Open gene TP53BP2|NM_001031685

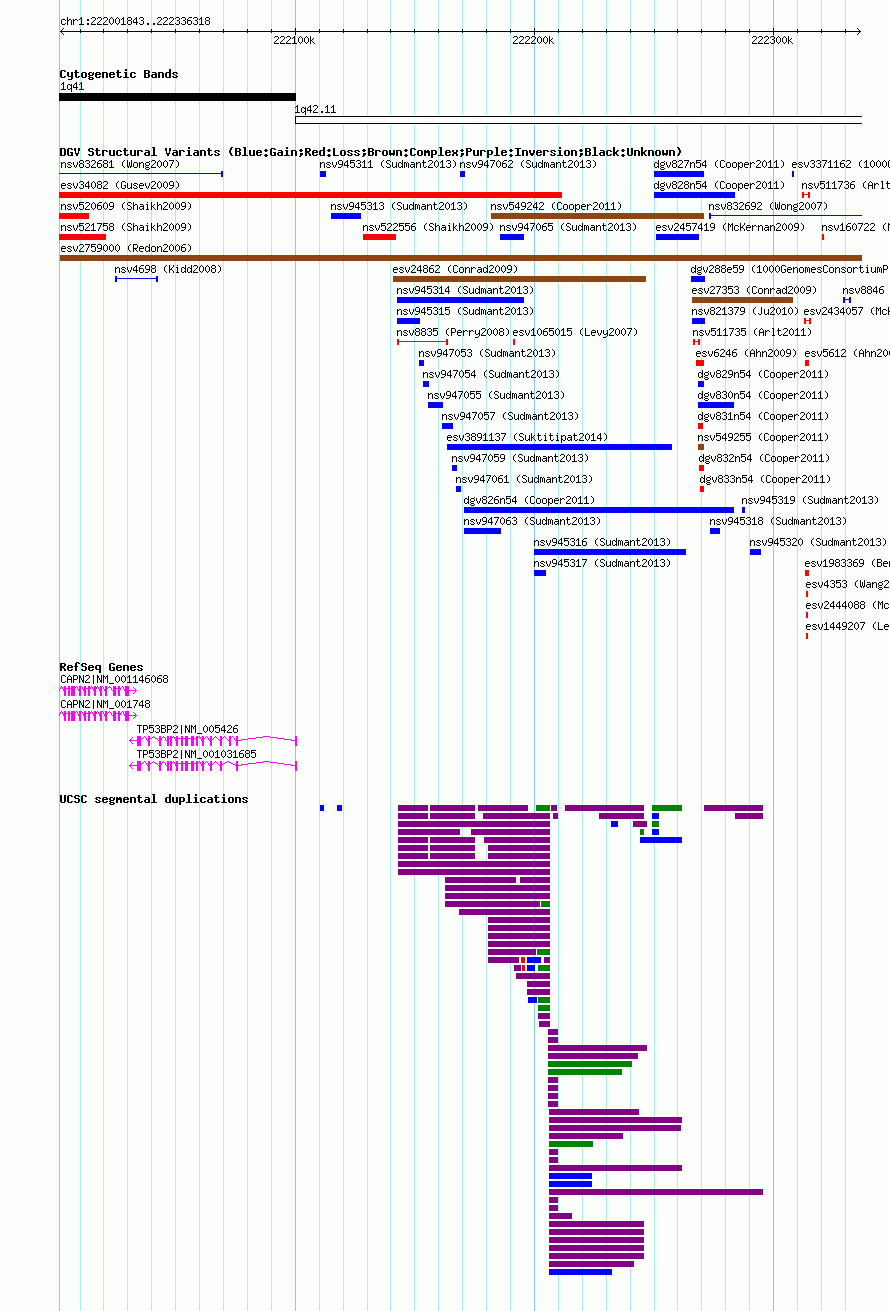click(196, 754)
